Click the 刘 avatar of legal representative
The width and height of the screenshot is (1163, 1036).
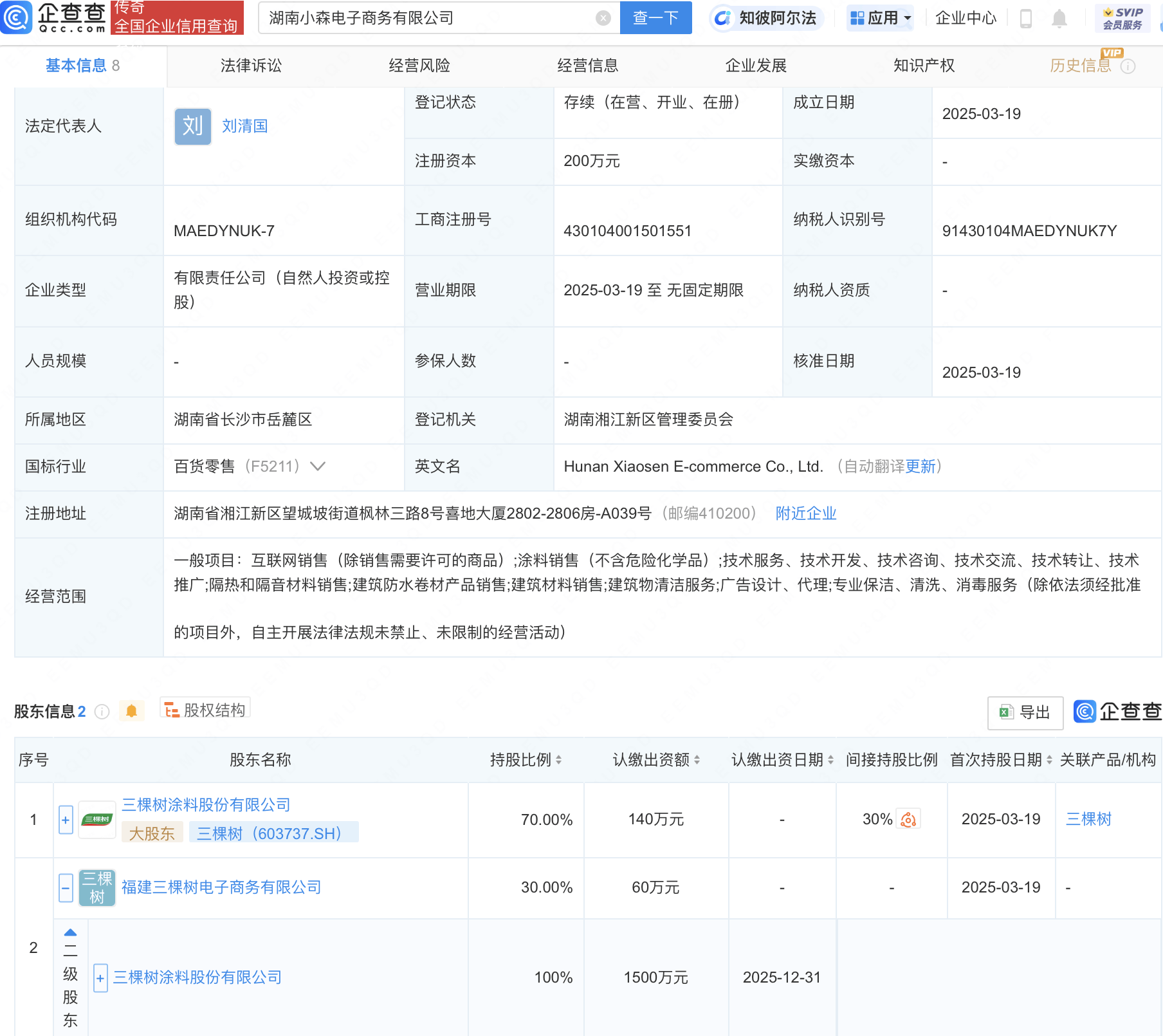pos(193,126)
